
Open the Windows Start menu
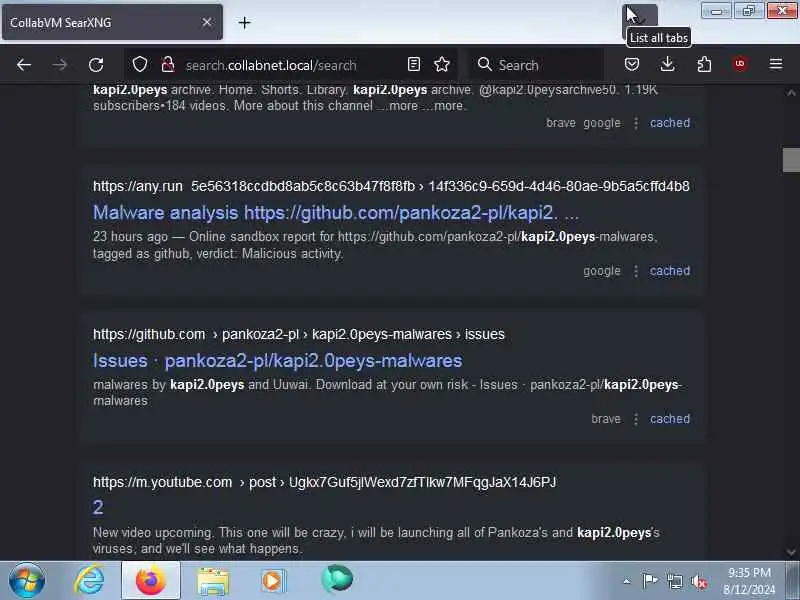pyautogui.click(x=27, y=581)
